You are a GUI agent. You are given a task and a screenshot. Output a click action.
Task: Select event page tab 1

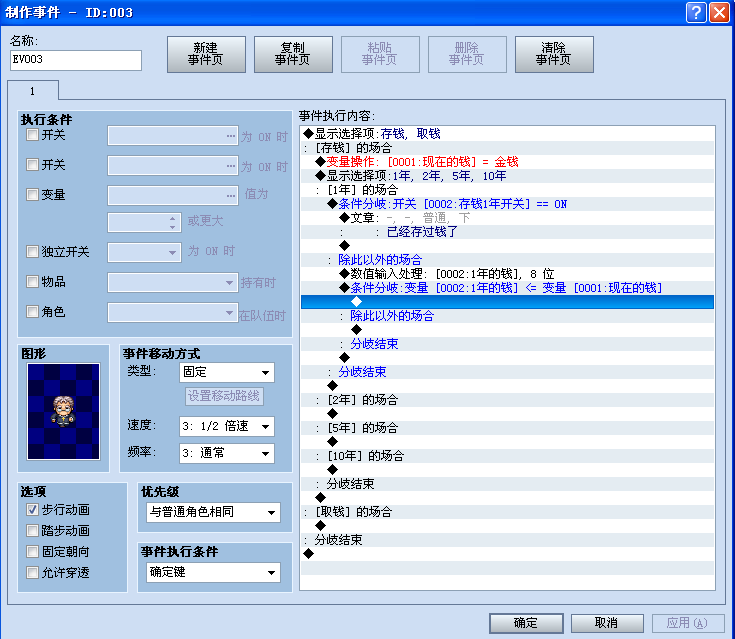click(x=33, y=91)
